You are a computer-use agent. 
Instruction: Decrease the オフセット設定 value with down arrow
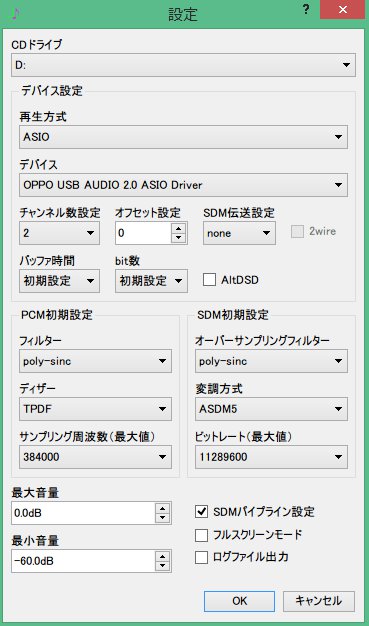click(179, 238)
